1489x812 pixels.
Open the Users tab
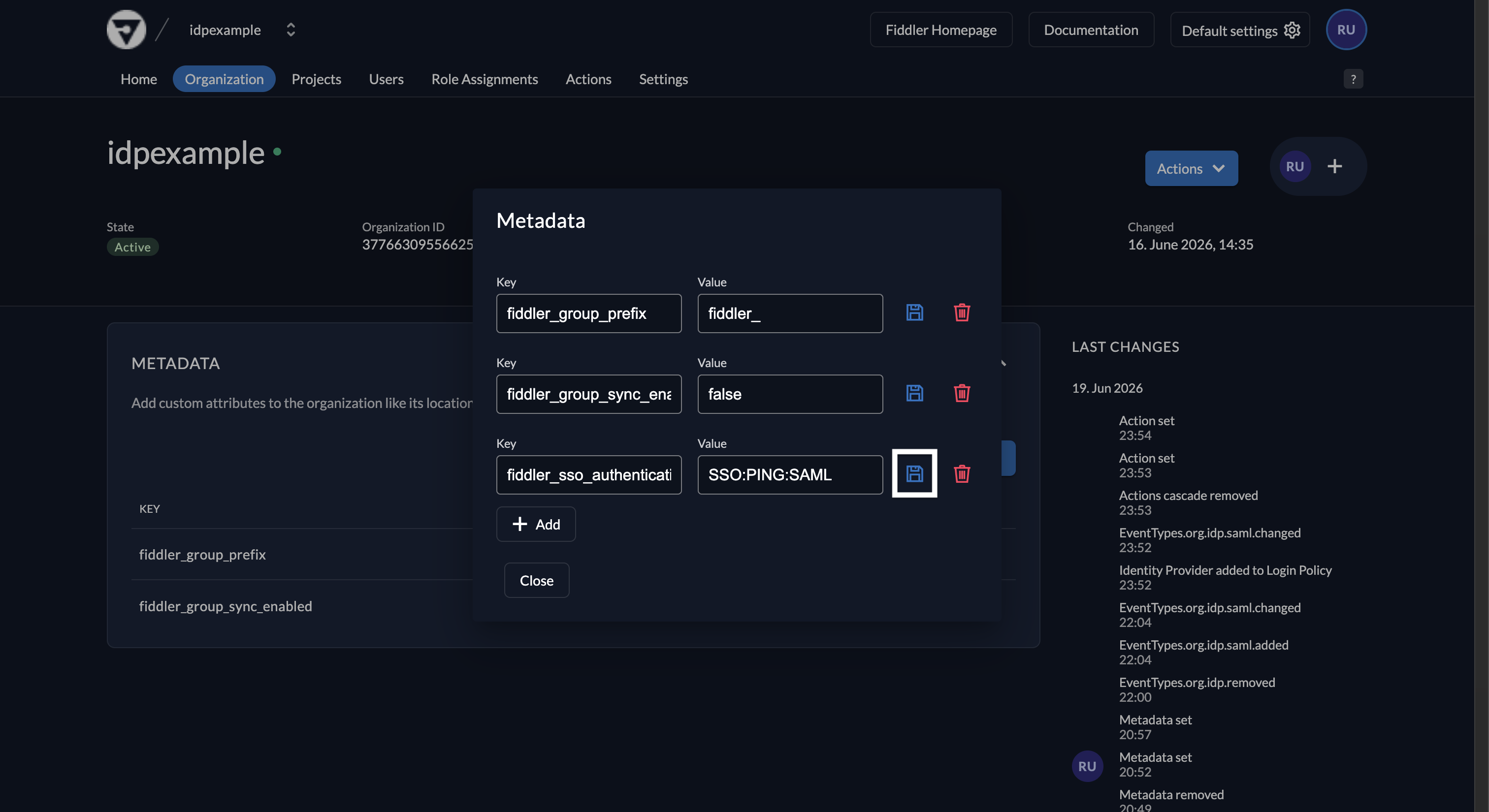[386, 79]
